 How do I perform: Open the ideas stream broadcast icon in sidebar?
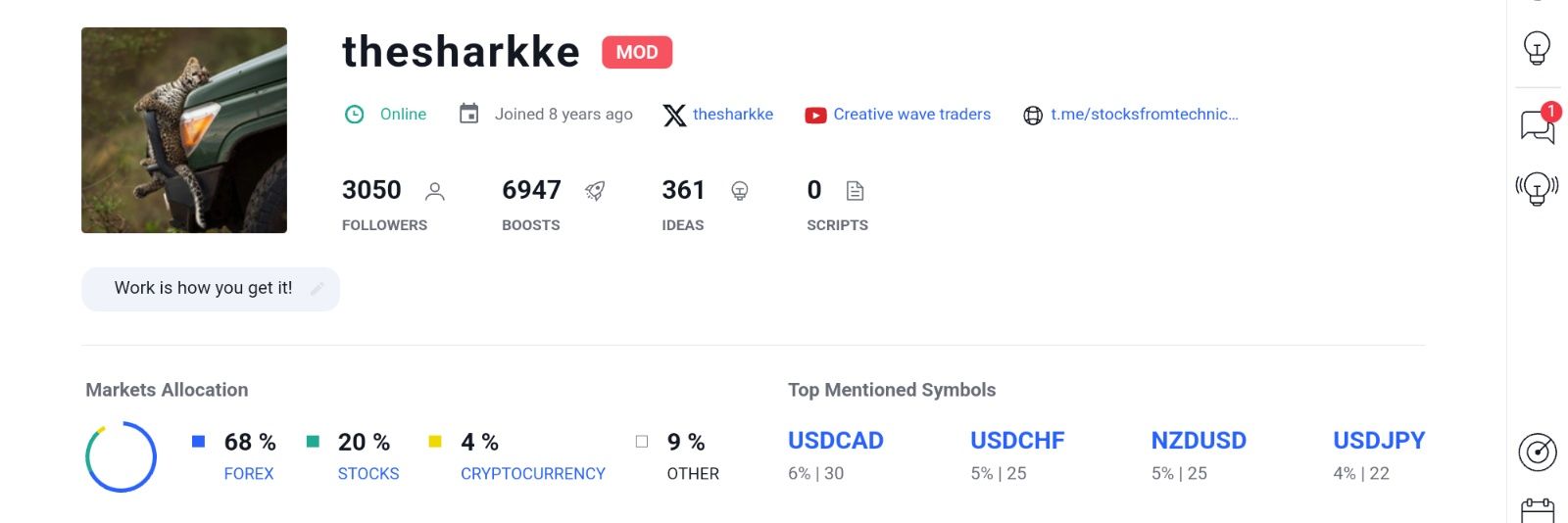[x=1537, y=187]
